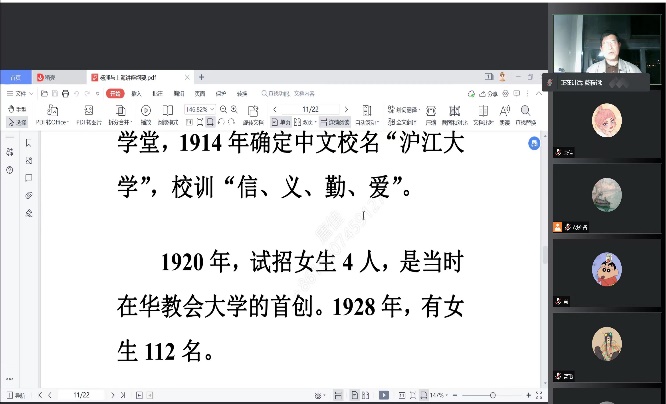Click first page arrow in status bar
The width and height of the screenshot is (666, 404).
click(x=40, y=395)
